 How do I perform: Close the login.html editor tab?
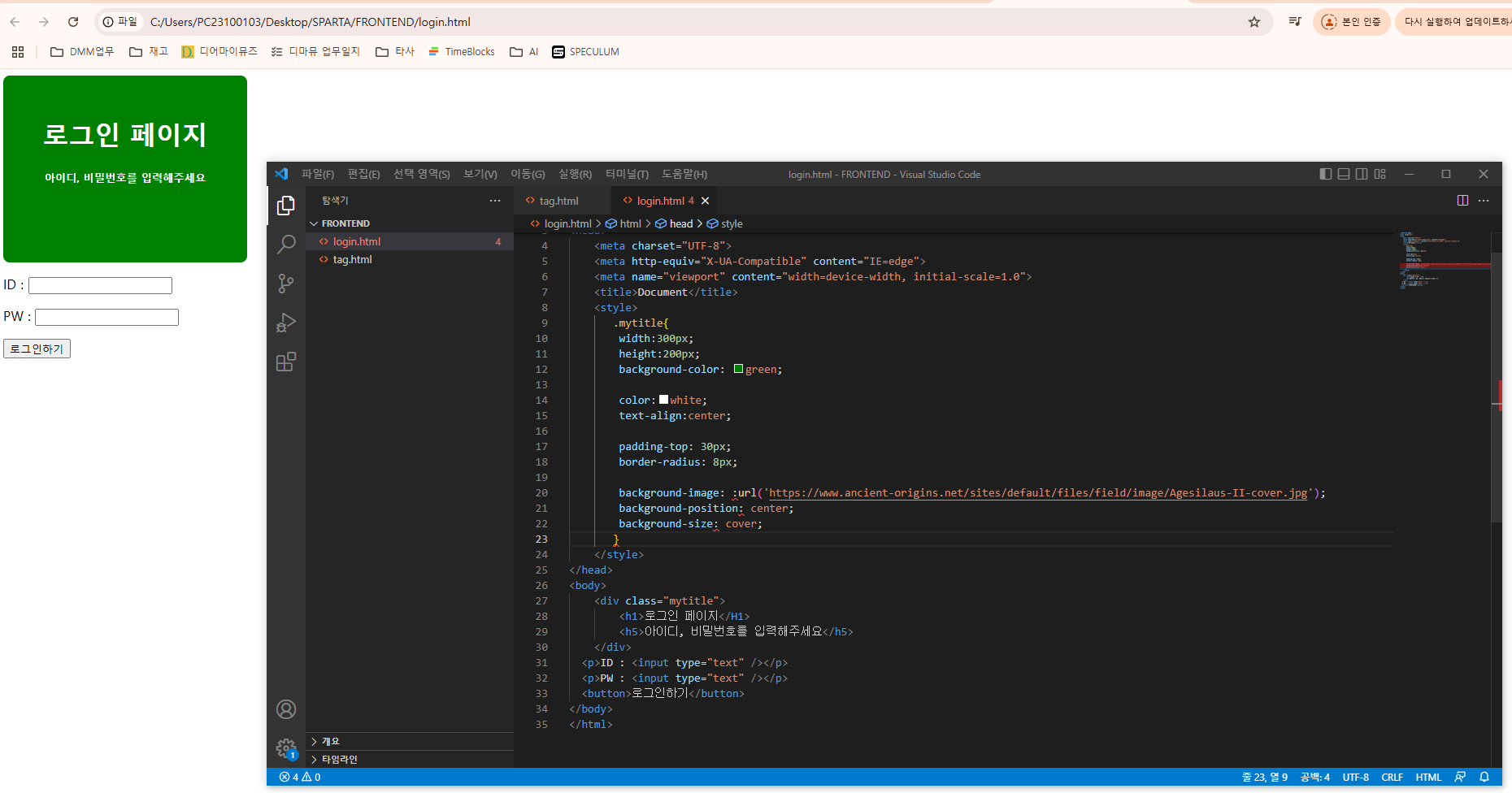click(x=705, y=201)
